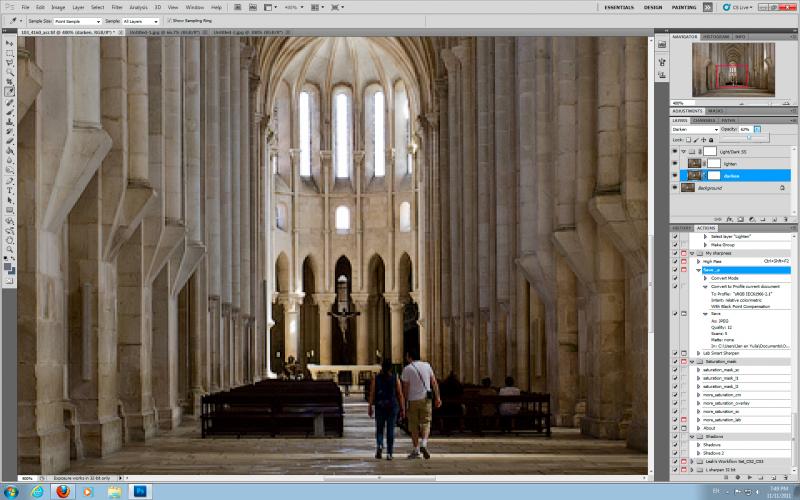Collapse the Light/Dark SS layer group
The width and height of the screenshot is (800, 500).
684,152
